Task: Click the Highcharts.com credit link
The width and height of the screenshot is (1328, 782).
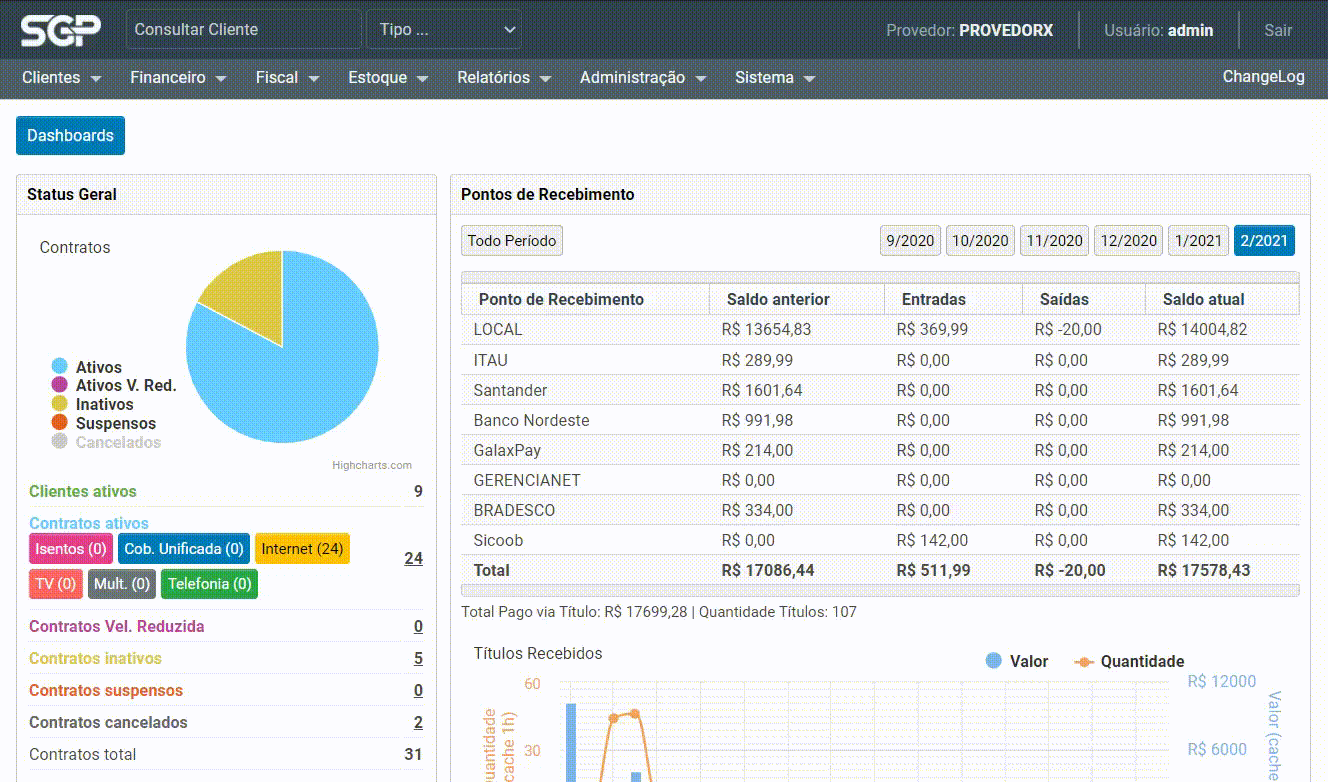Action: pyautogui.click(x=372, y=465)
